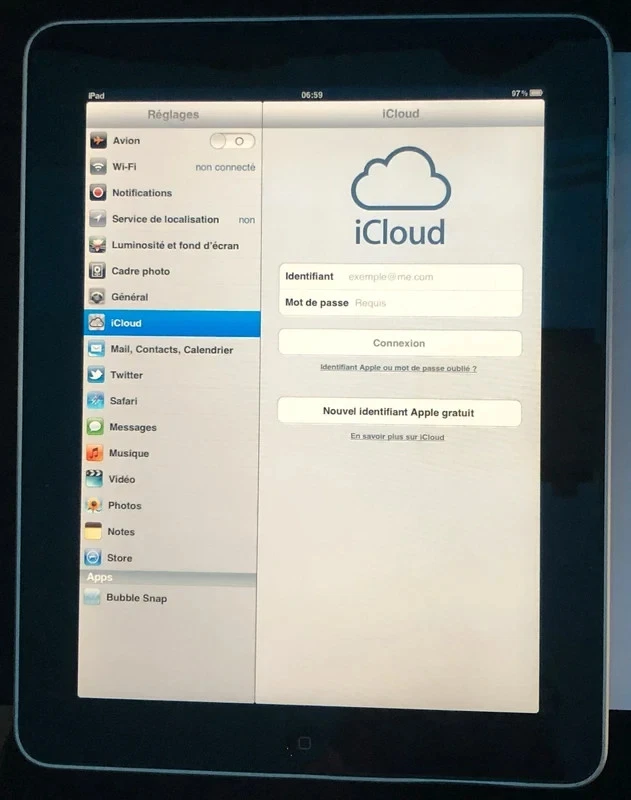Tap the Cadre photo icon
Viewport: 631px width, 800px height.
[x=97, y=271]
